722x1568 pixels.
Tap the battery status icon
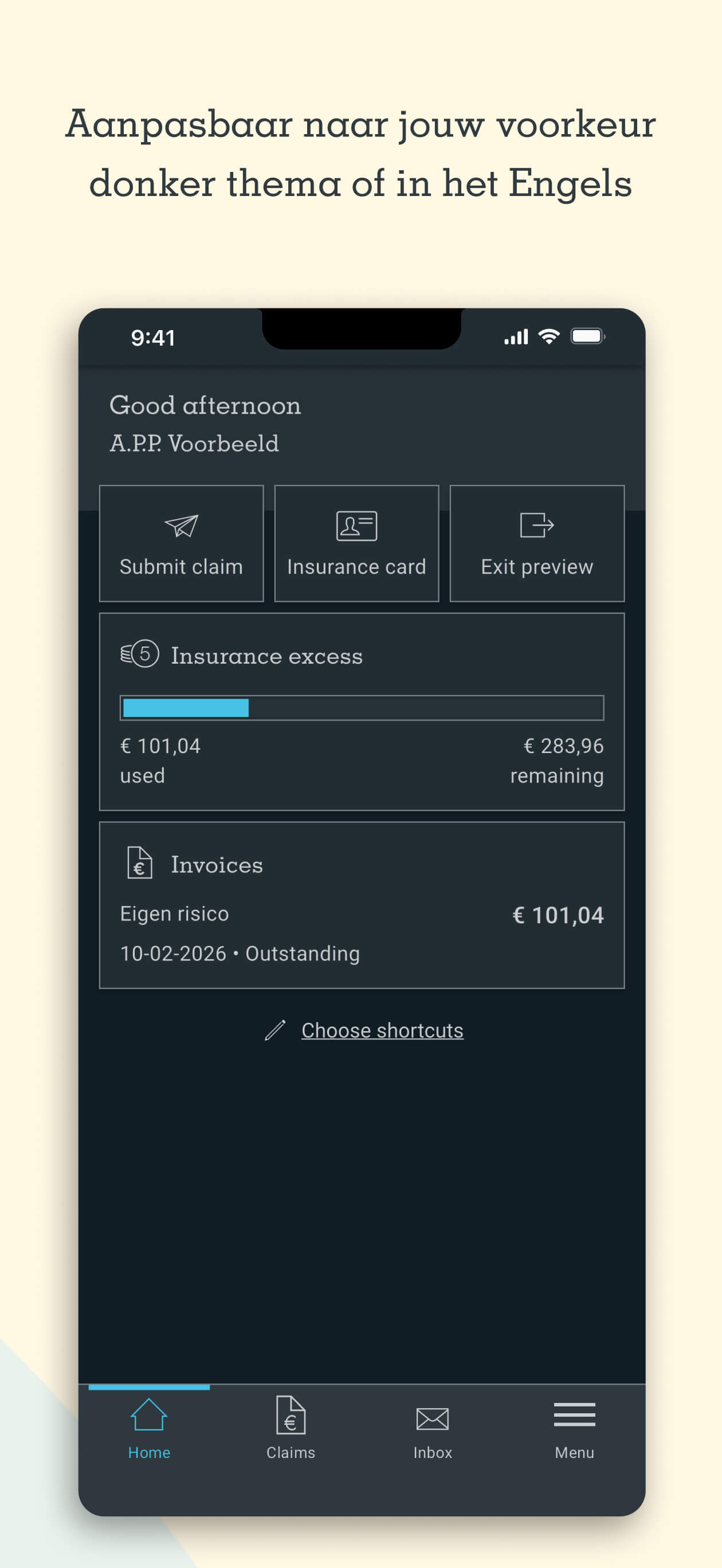click(x=587, y=336)
